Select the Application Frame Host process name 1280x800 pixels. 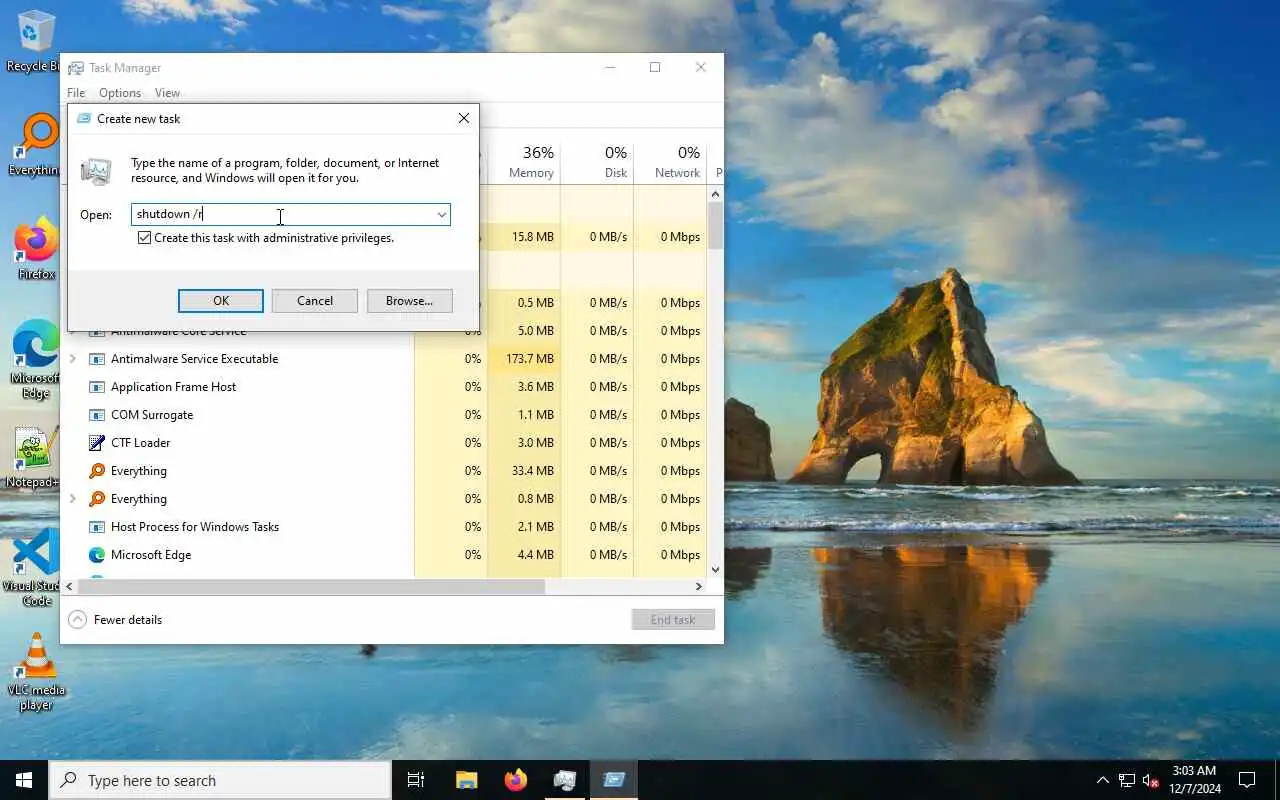tap(174, 387)
